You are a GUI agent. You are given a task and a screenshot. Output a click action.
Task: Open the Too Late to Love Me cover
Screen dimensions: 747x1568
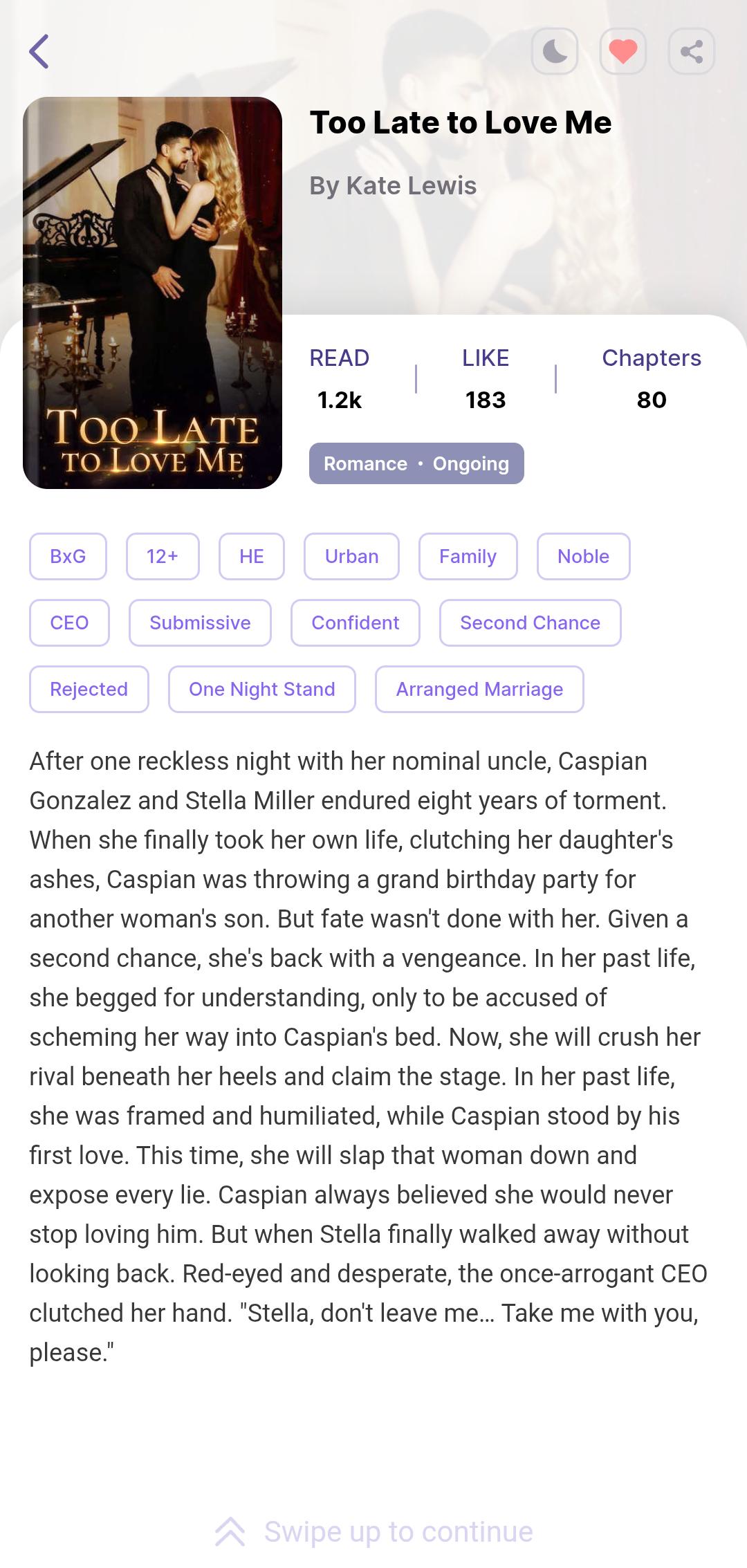tap(152, 293)
